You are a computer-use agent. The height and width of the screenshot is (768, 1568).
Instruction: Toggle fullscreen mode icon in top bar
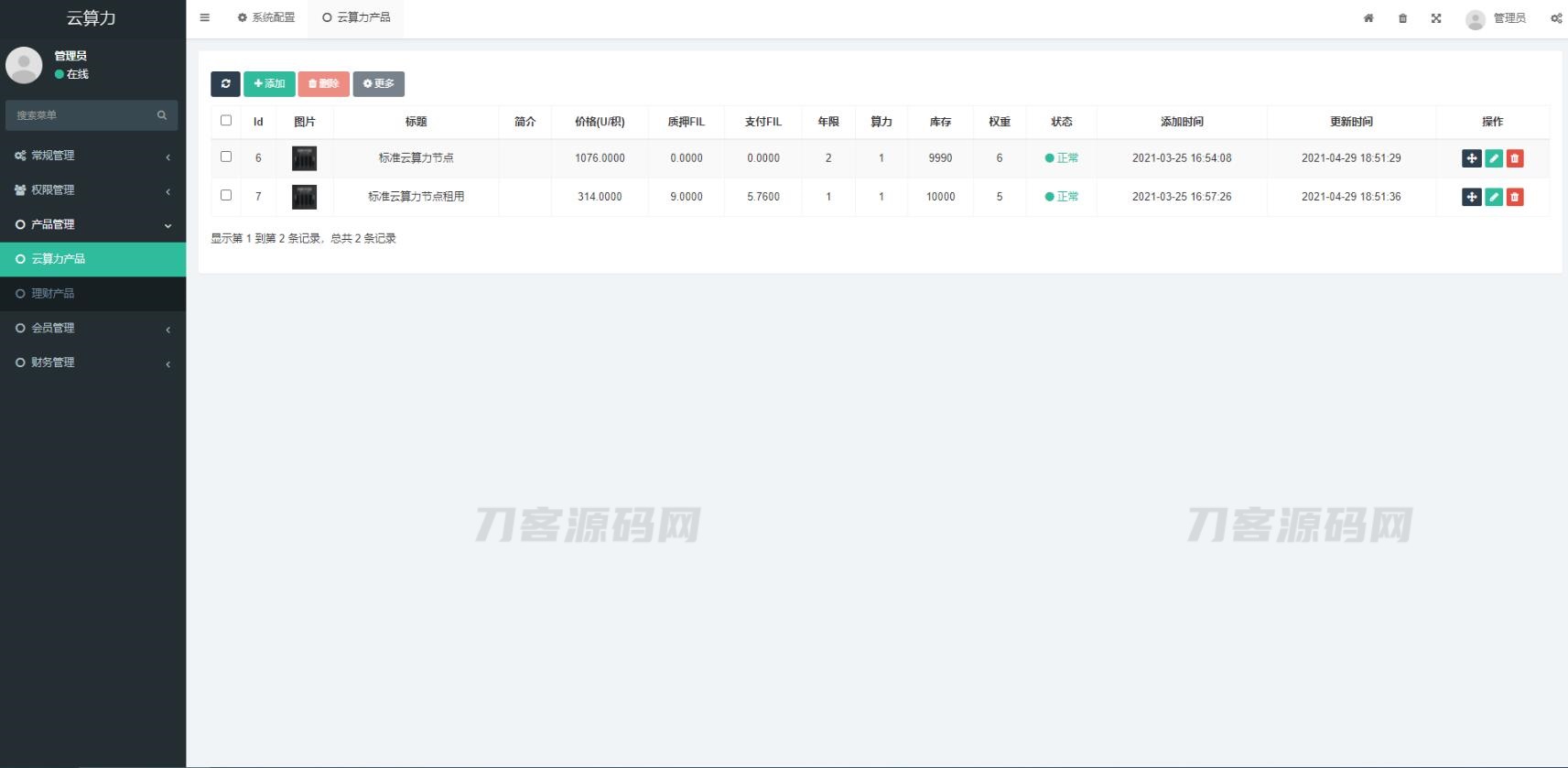pos(1436,18)
